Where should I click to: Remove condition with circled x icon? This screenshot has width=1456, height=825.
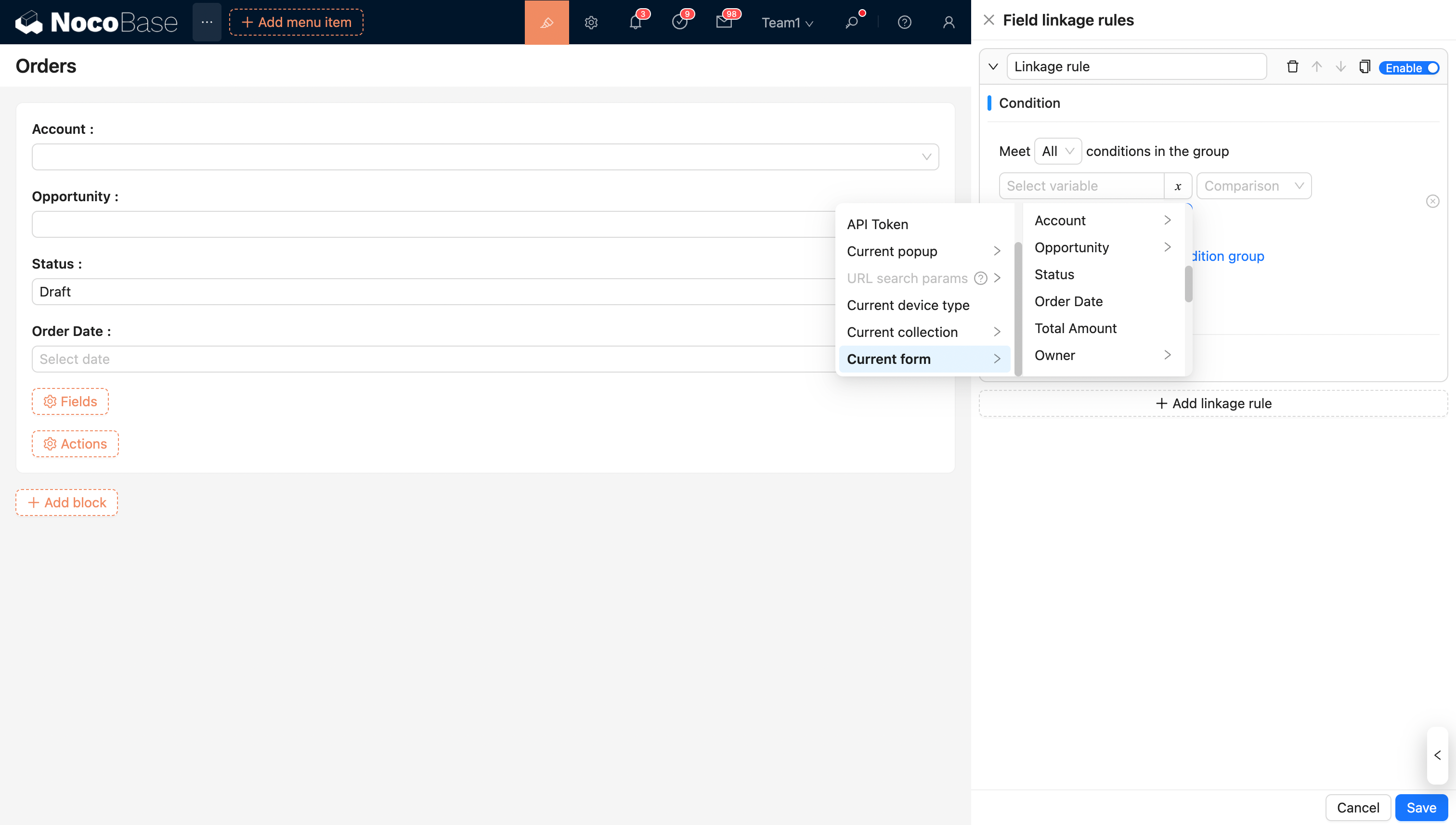tap(1432, 201)
